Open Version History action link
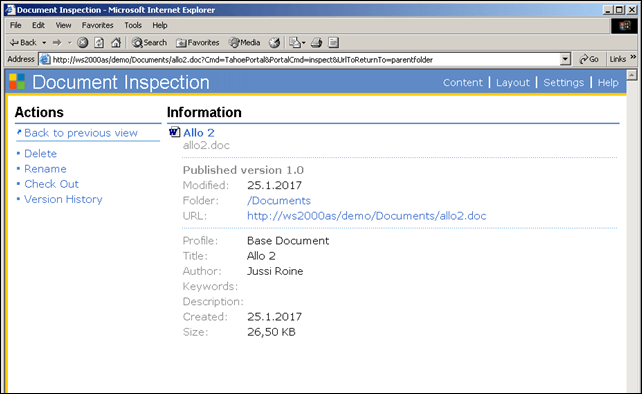The height and width of the screenshot is (394, 642). (x=63, y=199)
